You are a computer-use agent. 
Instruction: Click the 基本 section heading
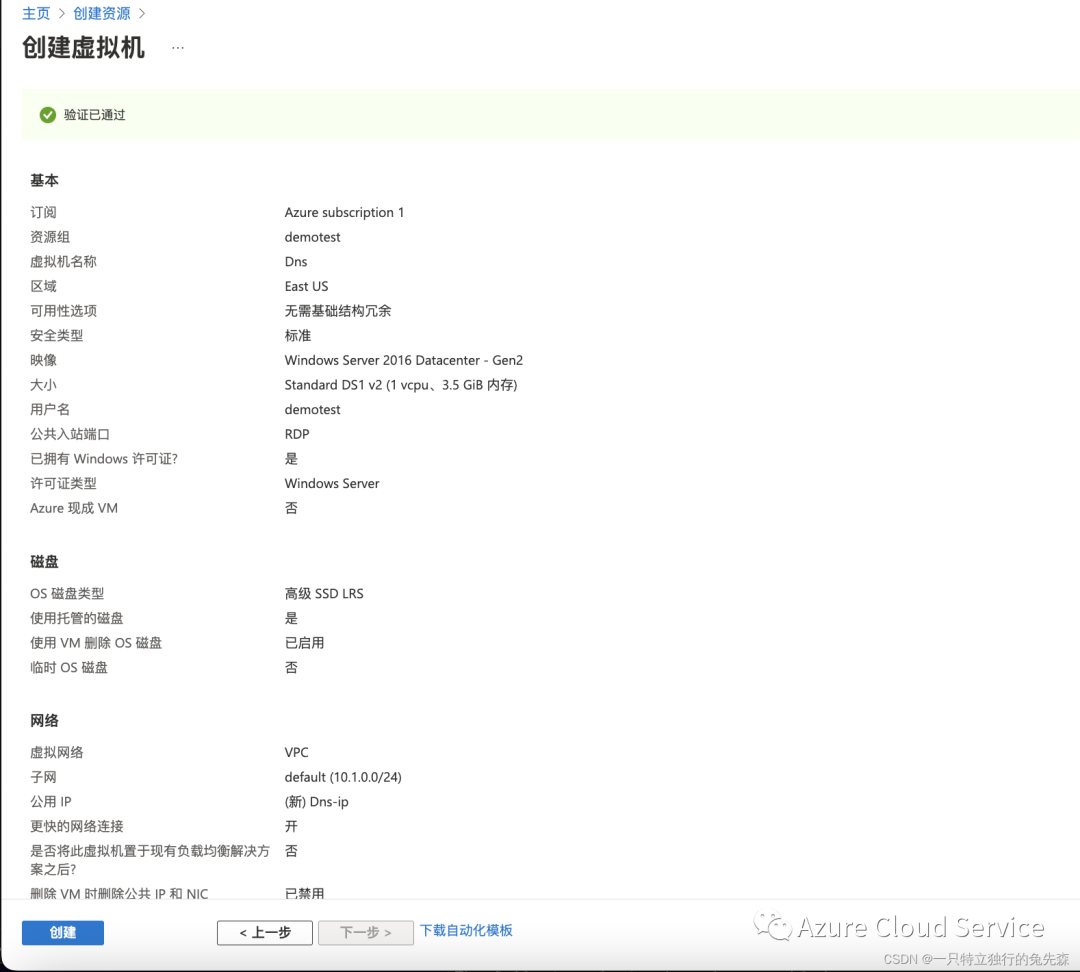click(44, 180)
